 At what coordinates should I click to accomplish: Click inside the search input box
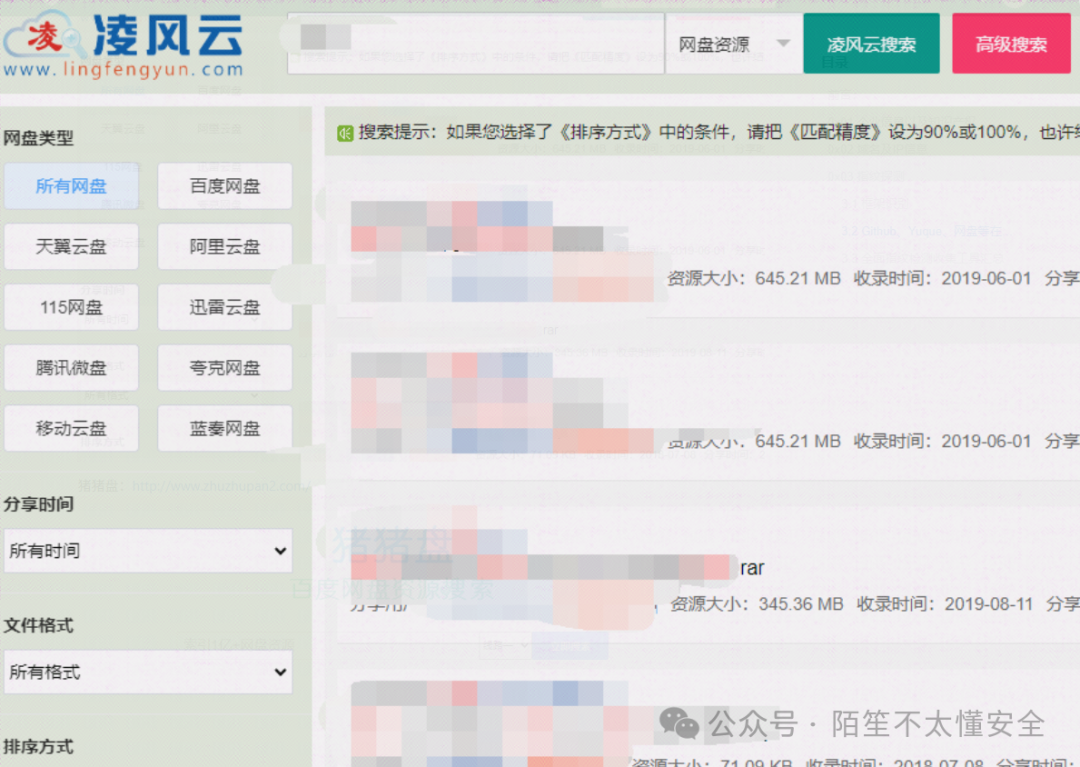click(470, 43)
